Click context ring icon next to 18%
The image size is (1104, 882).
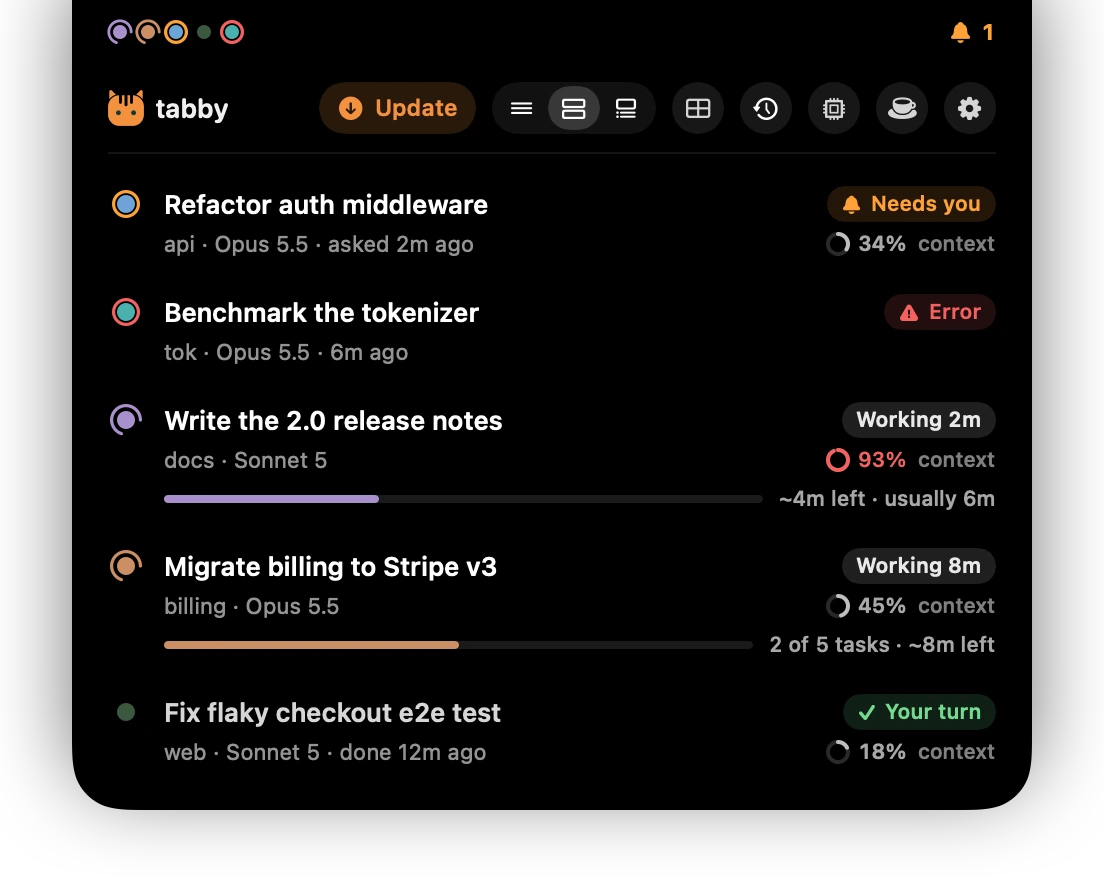pos(838,752)
